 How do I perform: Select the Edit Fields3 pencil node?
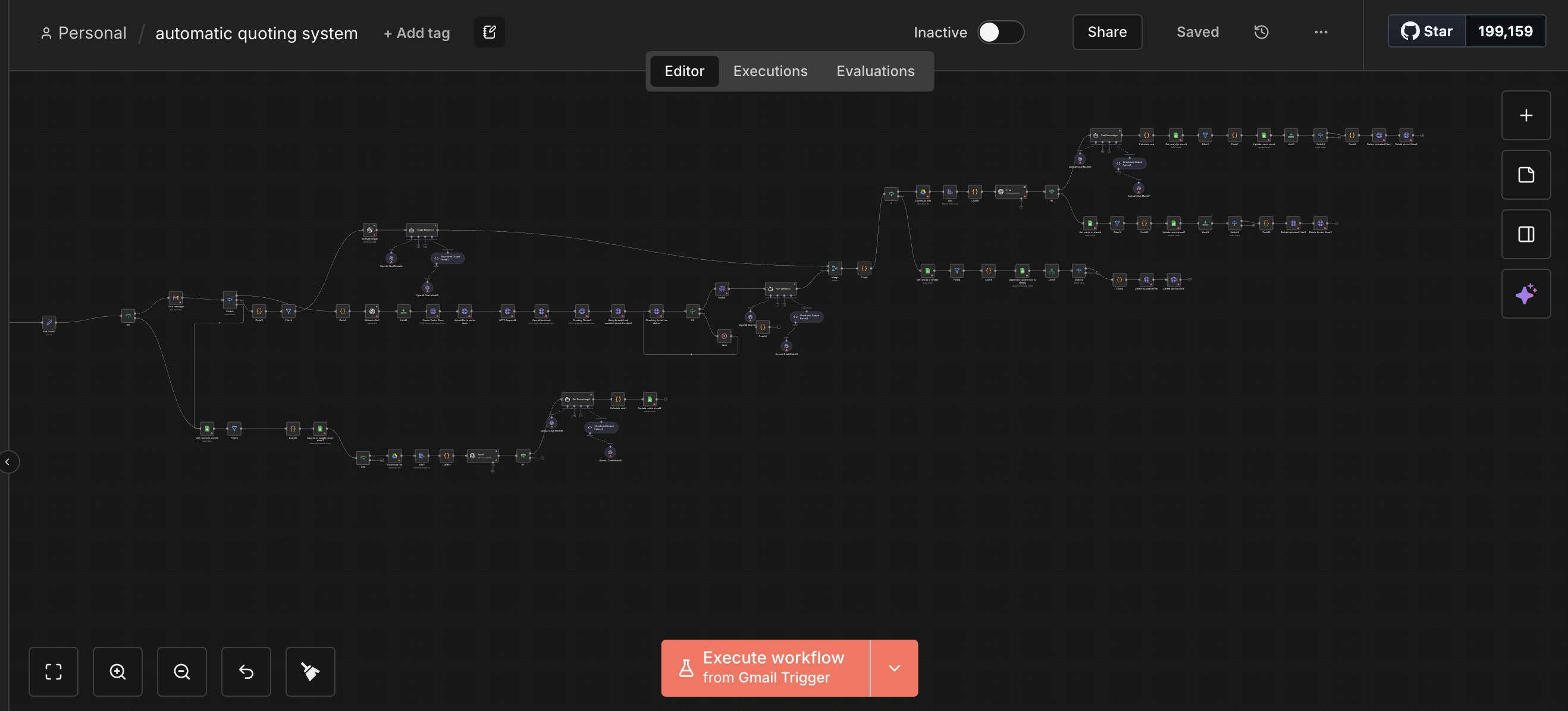49,322
